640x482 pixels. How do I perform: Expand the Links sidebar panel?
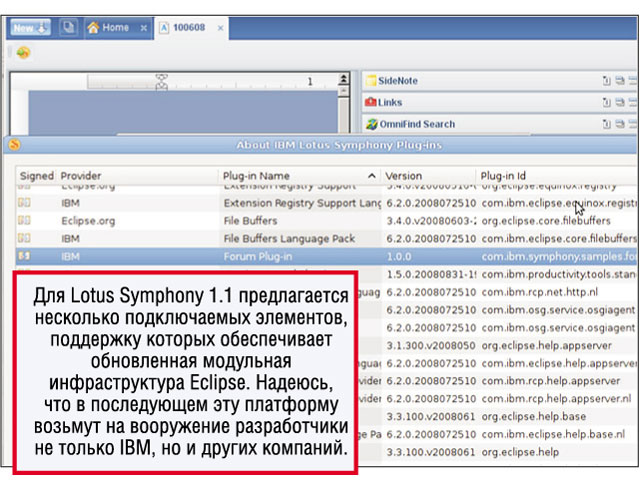[390, 102]
